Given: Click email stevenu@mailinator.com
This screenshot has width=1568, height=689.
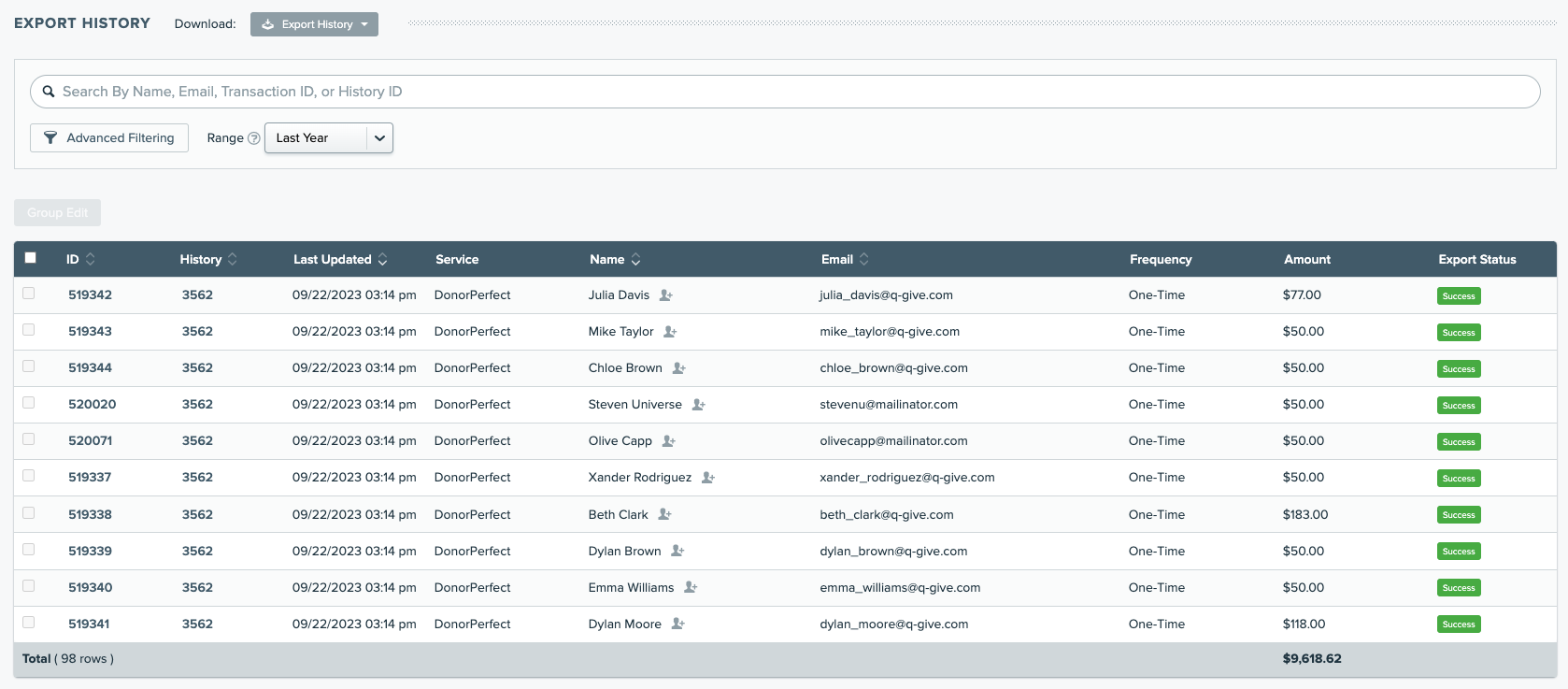Looking at the screenshot, I should click(x=889, y=405).
